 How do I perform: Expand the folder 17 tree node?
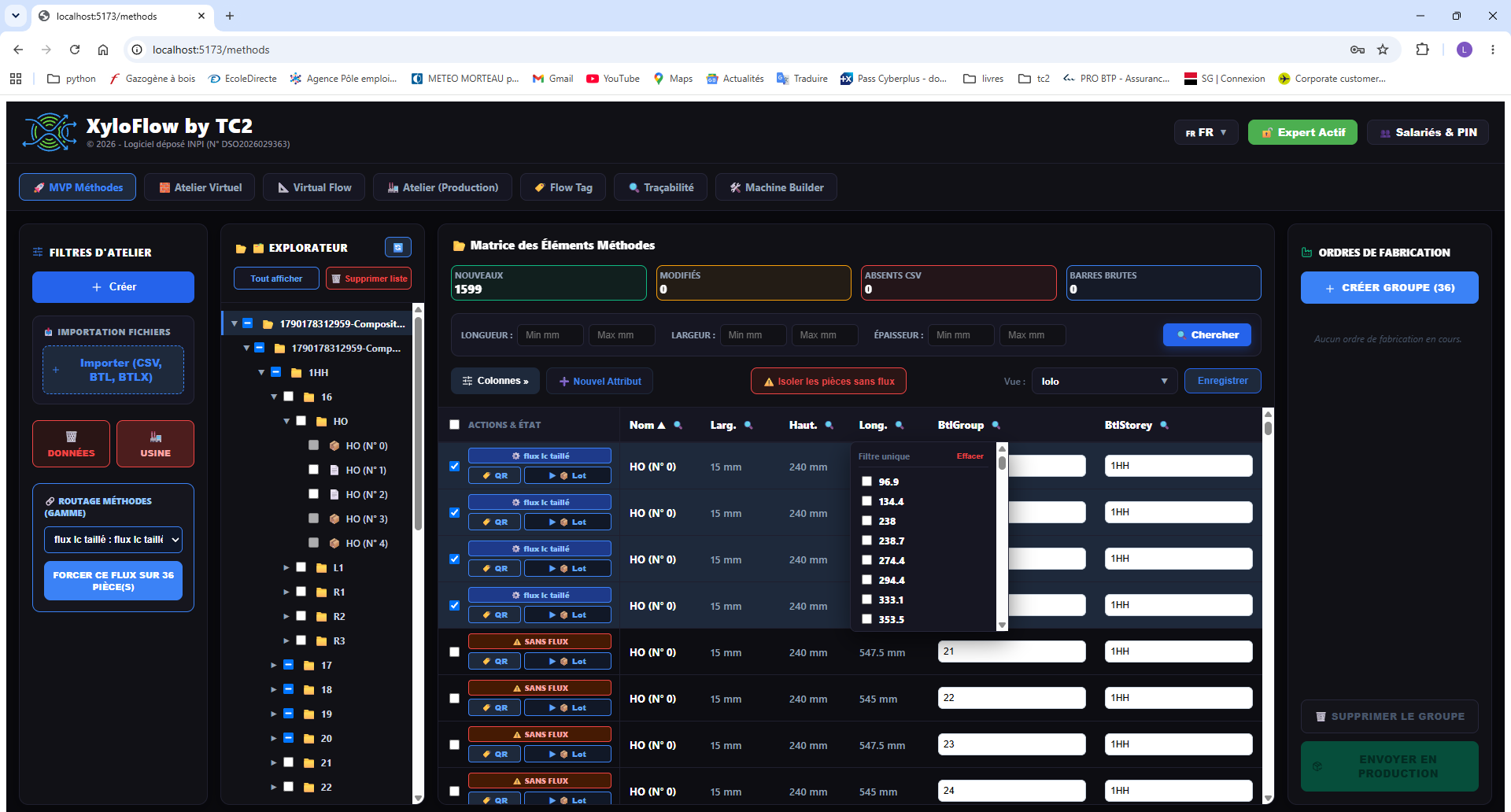pyautogui.click(x=274, y=666)
